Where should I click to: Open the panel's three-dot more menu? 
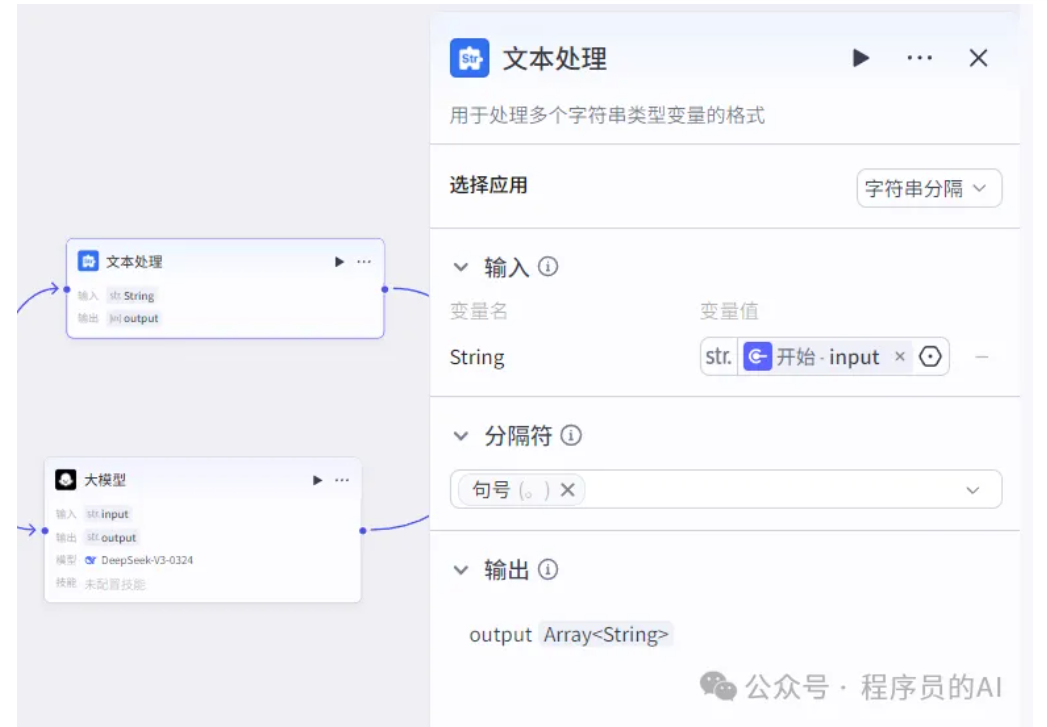coord(919,58)
